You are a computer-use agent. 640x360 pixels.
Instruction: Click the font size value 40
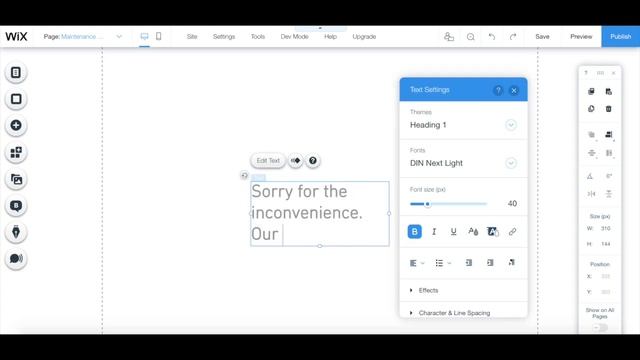point(512,204)
